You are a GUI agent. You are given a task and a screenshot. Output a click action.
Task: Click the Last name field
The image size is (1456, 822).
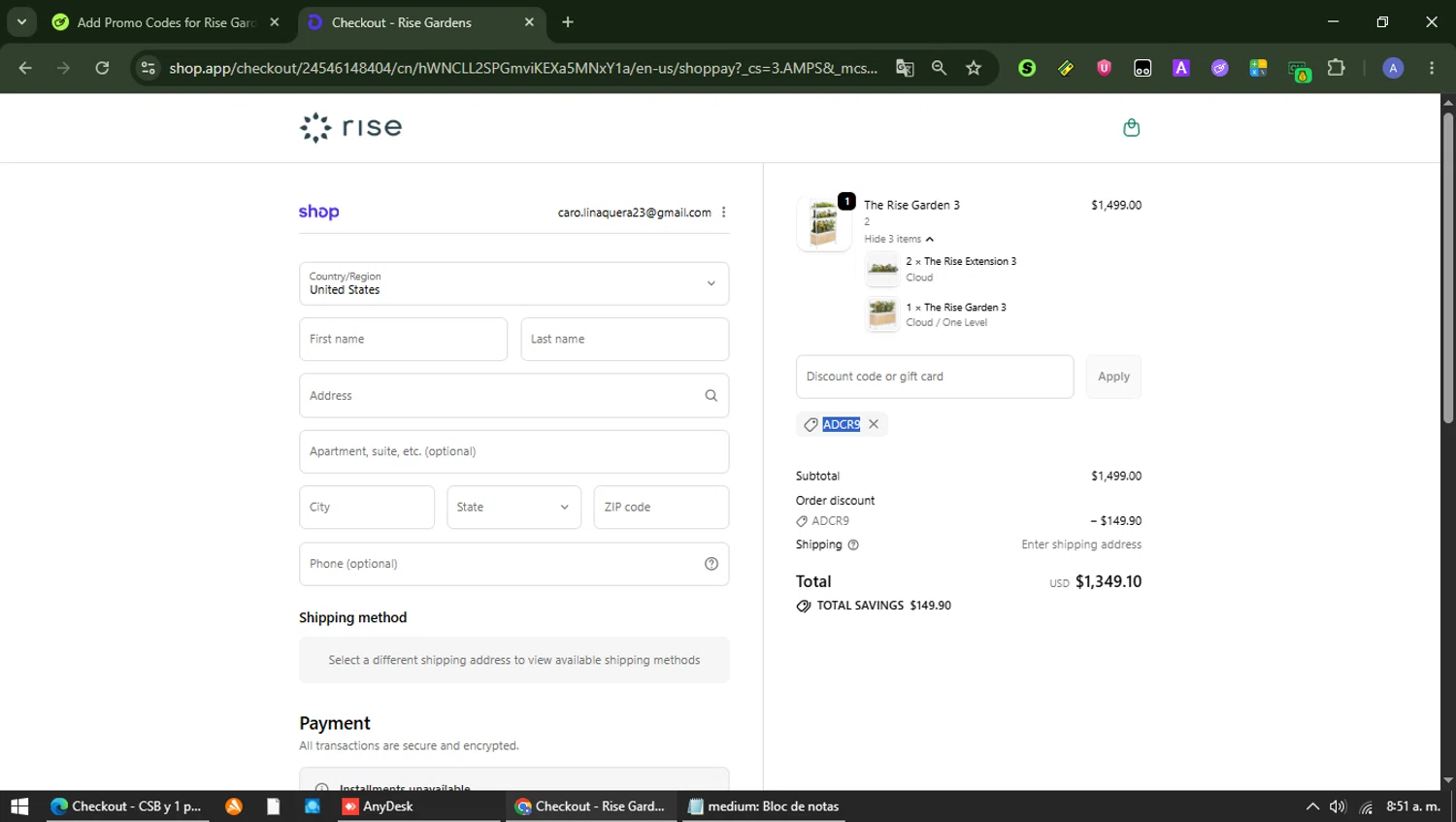pos(624,340)
